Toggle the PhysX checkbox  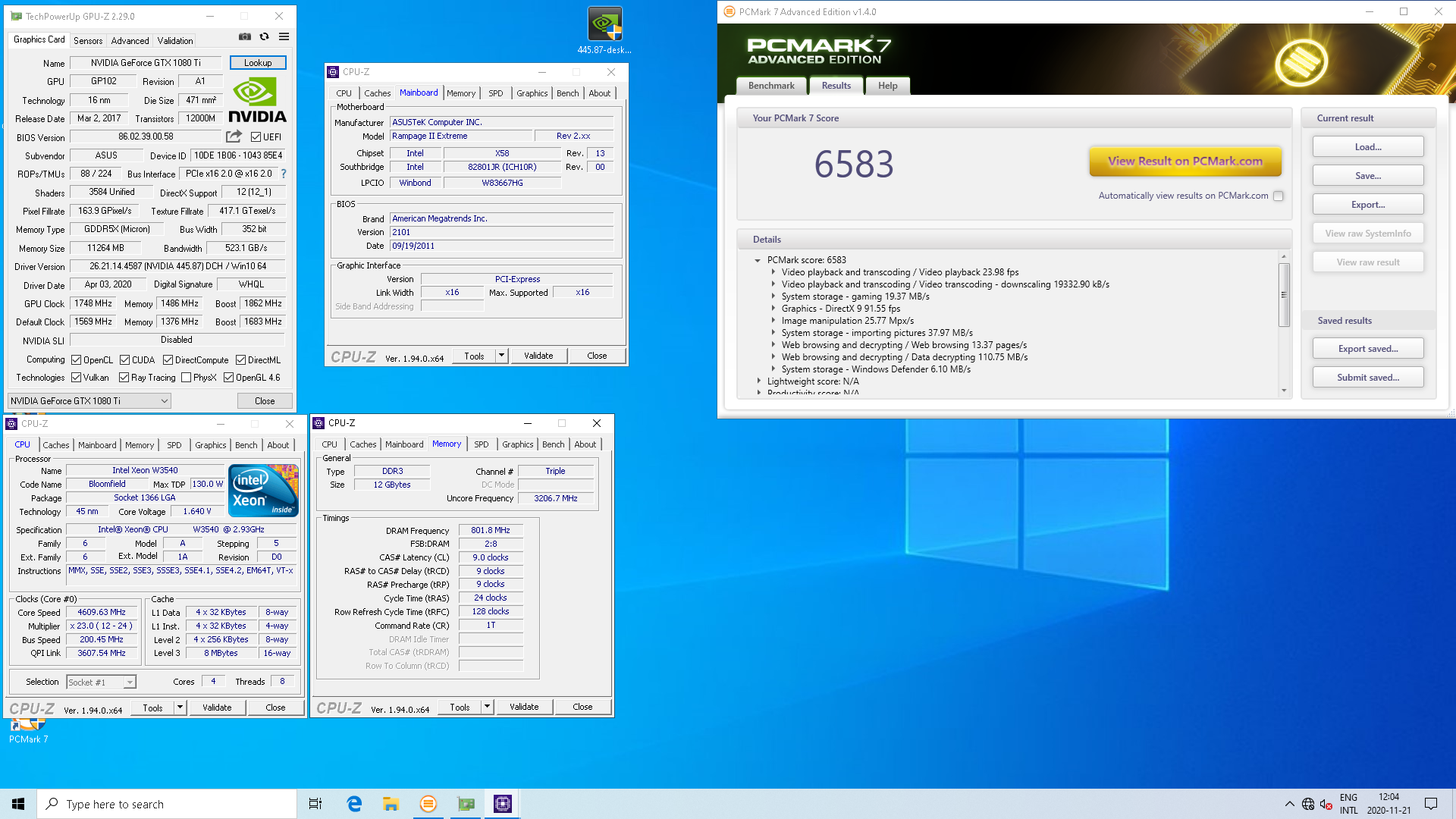pos(186,378)
